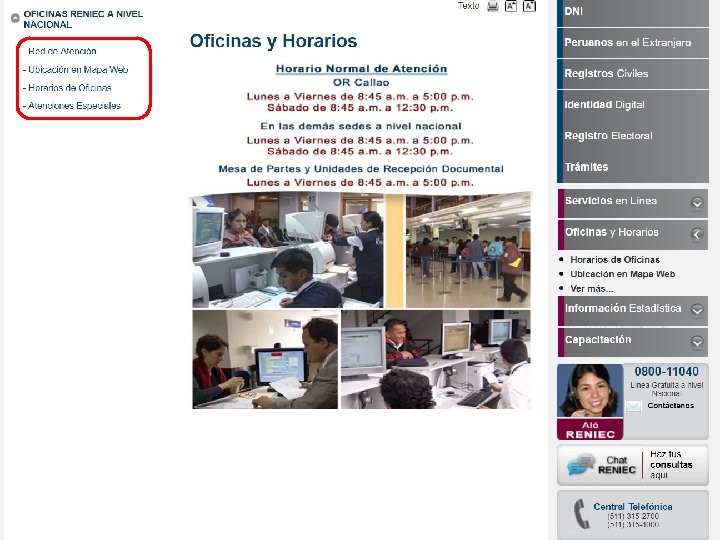Open the Servicios en Línea menu label

(611, 201)
